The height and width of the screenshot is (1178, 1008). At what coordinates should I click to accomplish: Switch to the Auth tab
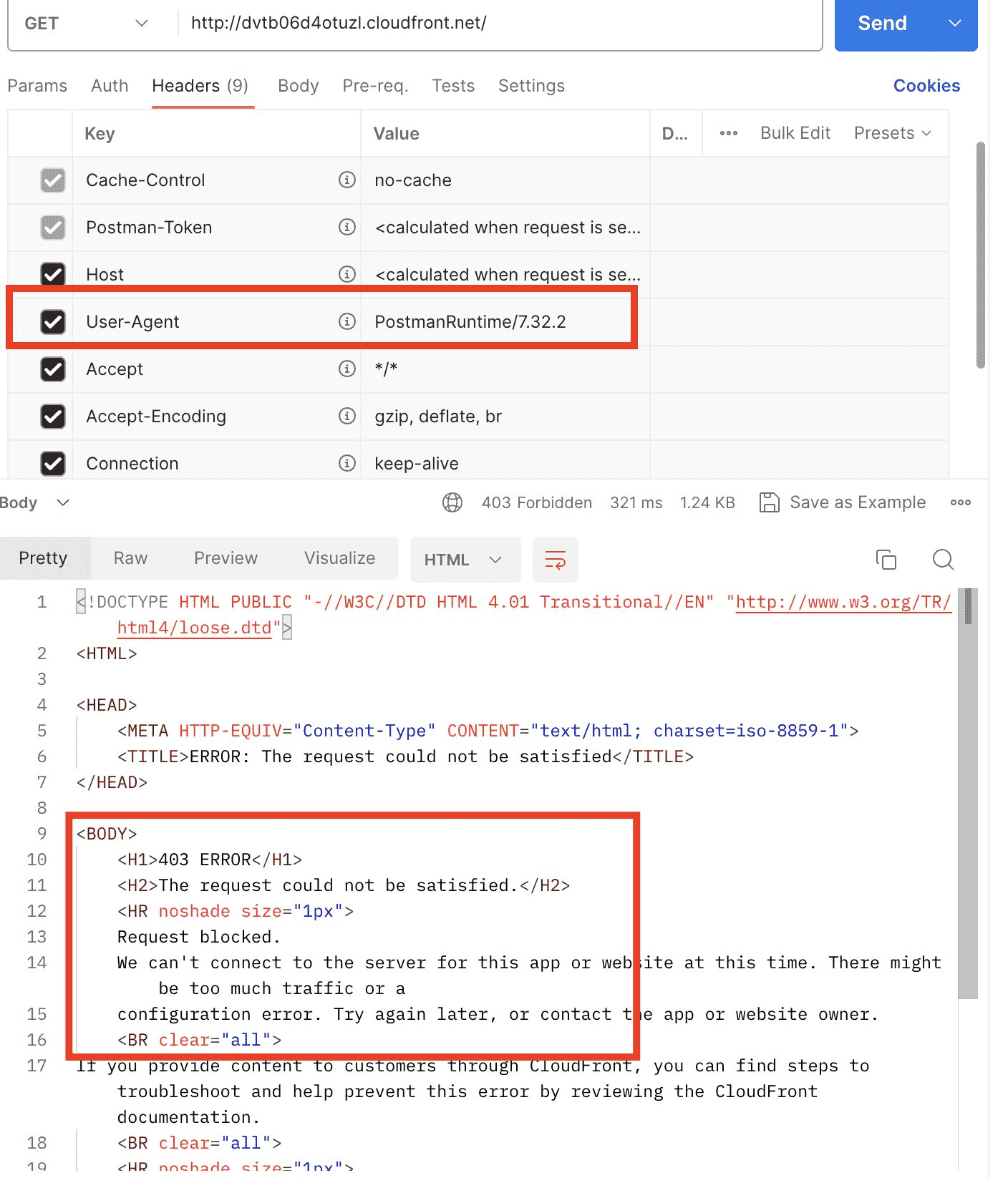(x=110, y=86)
